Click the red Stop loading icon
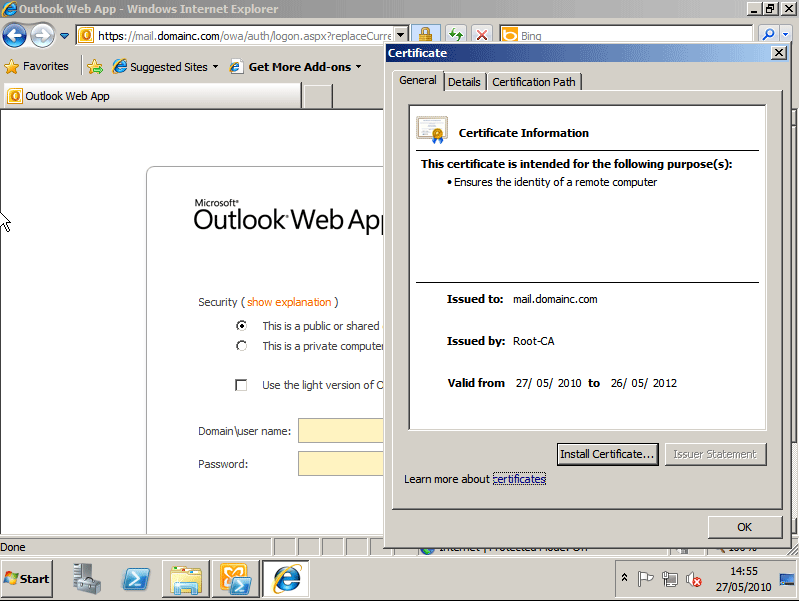Viewport: 799px width, 601px height. coord(482,35)
